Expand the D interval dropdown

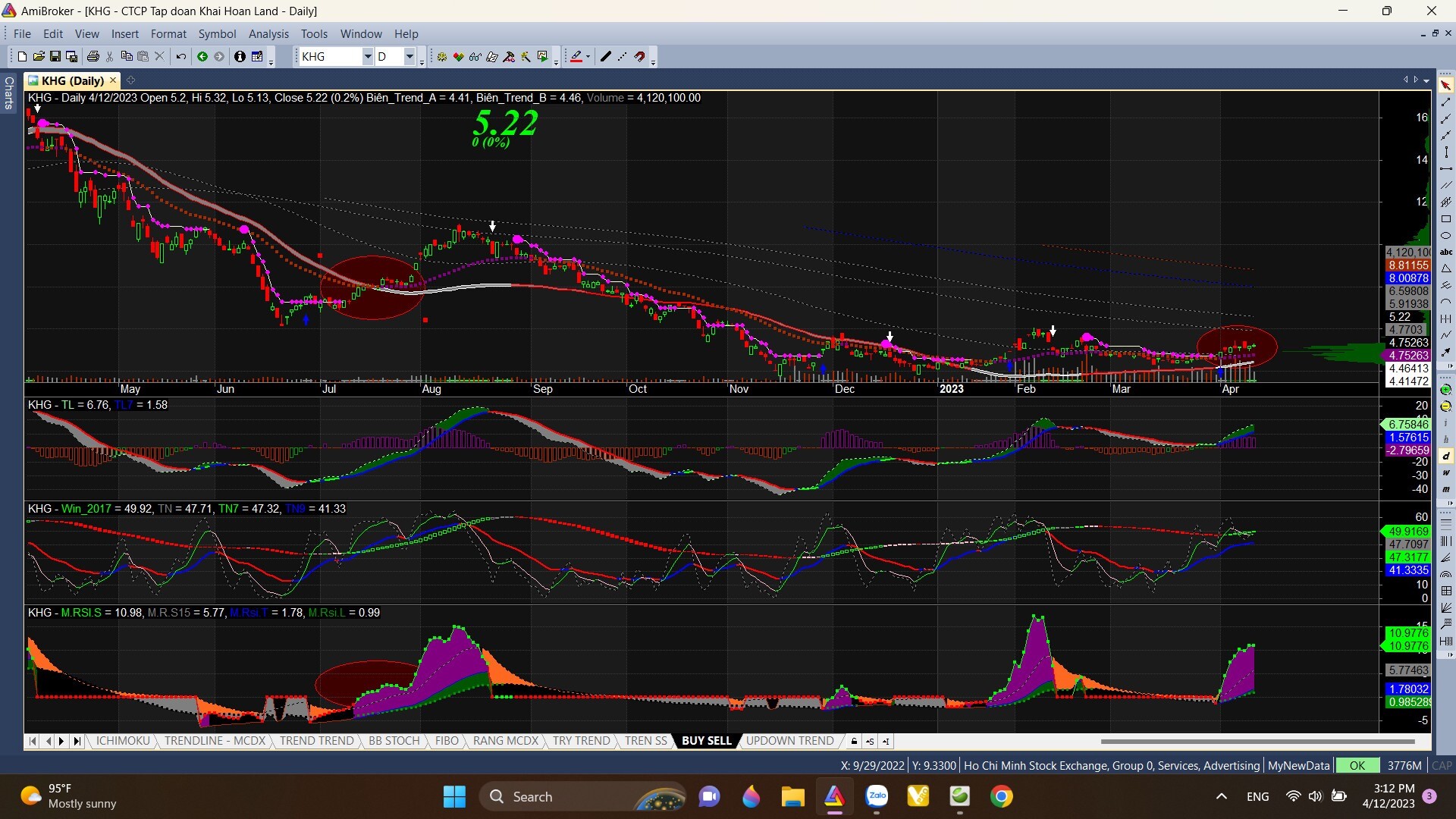(x=409, y=57)
